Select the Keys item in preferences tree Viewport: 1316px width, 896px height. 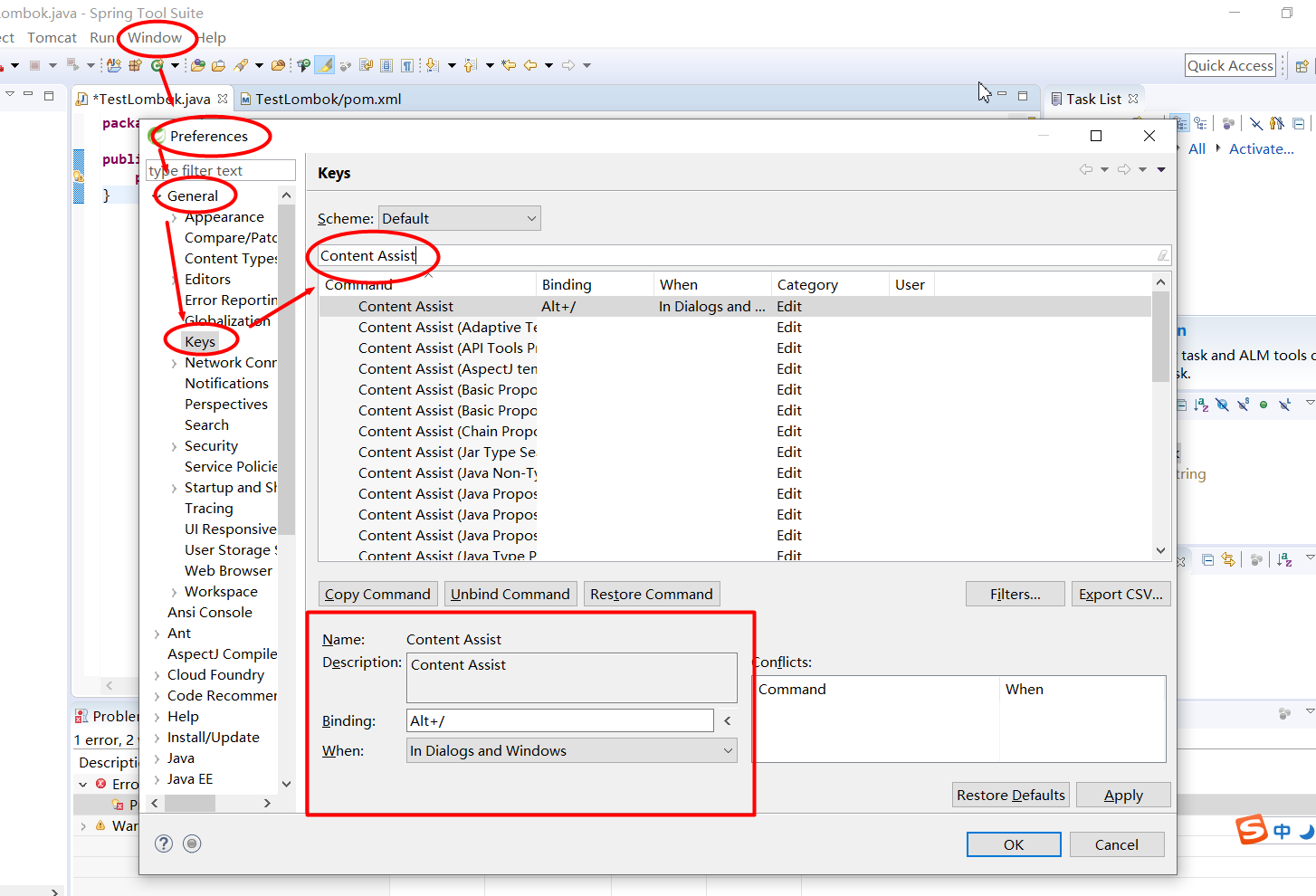click(x=200, y=341)
